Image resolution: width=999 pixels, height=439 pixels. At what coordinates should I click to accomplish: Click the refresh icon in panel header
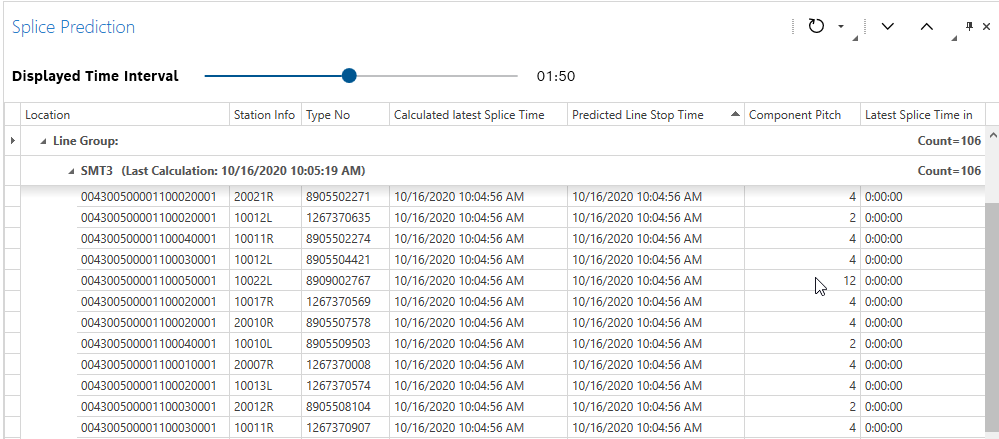(816, 26)
